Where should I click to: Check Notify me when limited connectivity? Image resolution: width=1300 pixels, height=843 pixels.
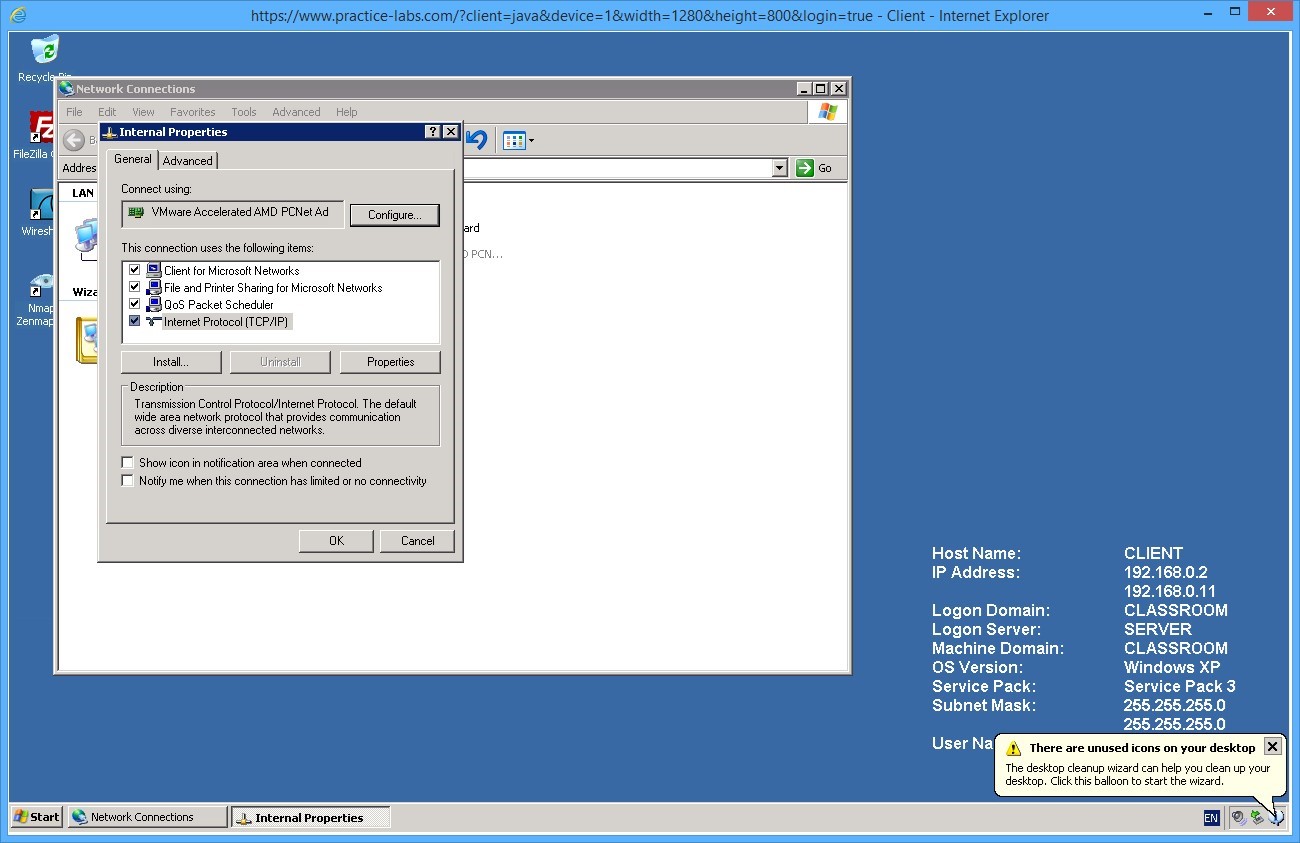(x=127, y=481)
